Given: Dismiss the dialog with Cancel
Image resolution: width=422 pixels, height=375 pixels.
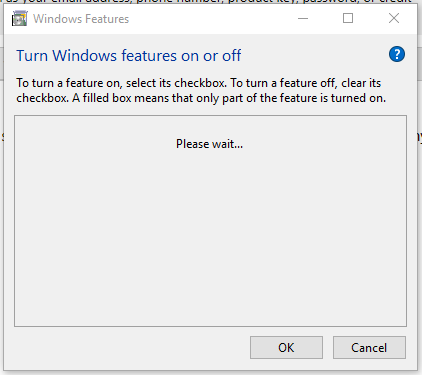Looking at the screenshot, I should coord(369,348).
